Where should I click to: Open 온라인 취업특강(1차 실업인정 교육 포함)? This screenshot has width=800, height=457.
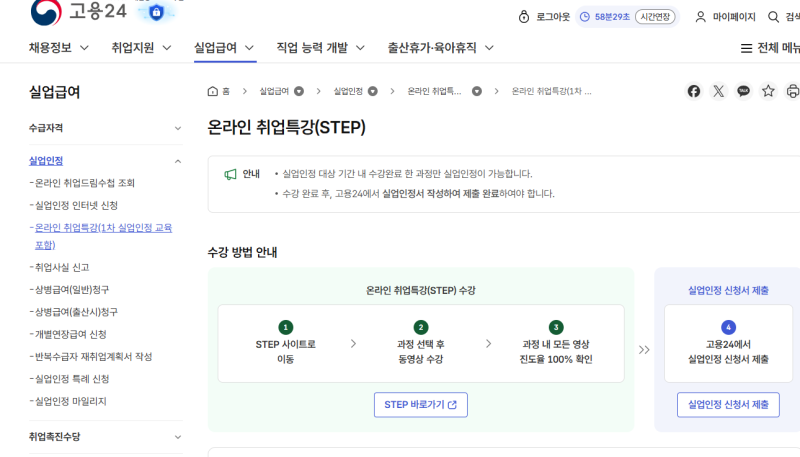click(104, 236)
